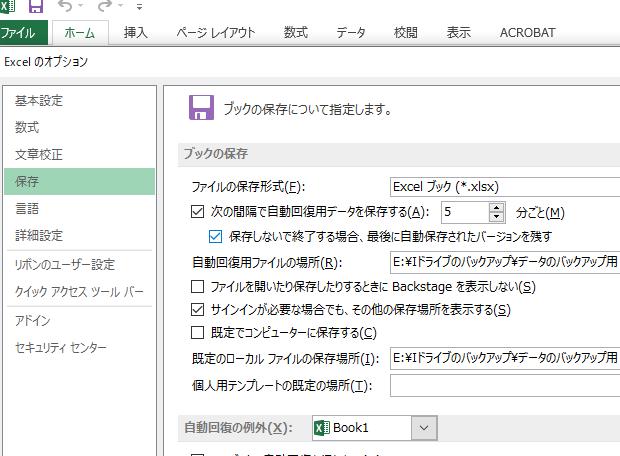Enable Backstage を表示しない checkbox
The image size is (620, 456).
[197, 287]
